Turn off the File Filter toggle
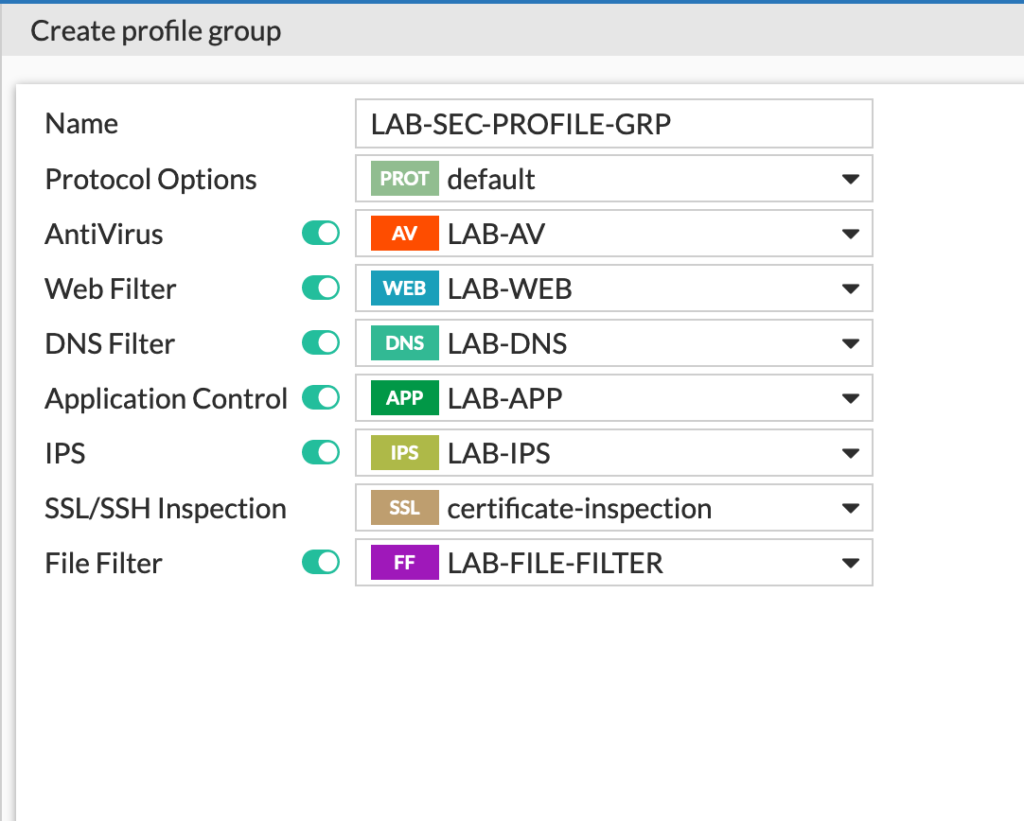This screenshot has width=1024, height=821. click(321, 562)
